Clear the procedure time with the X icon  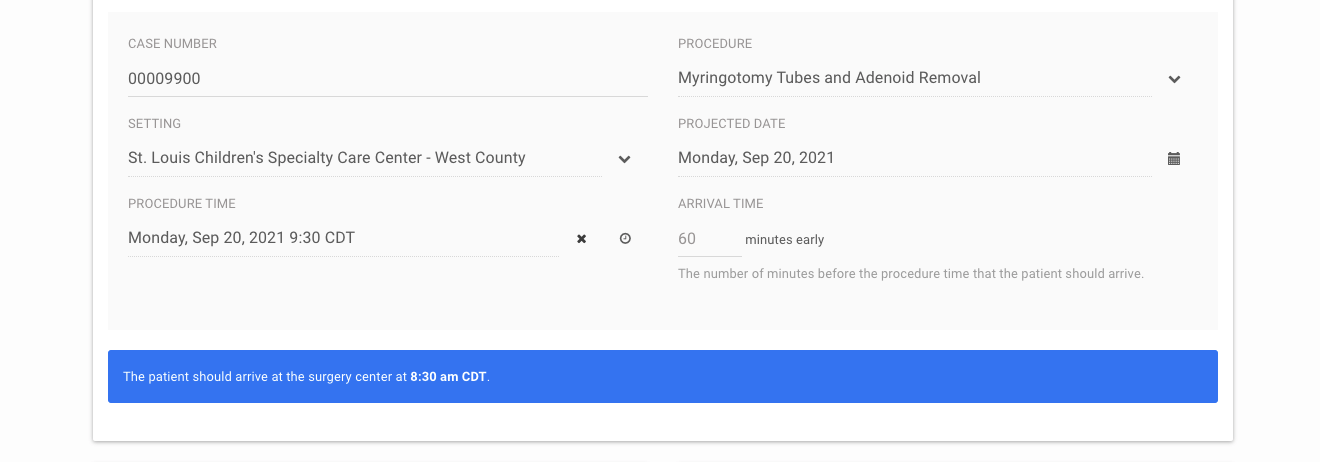(581, 239)
